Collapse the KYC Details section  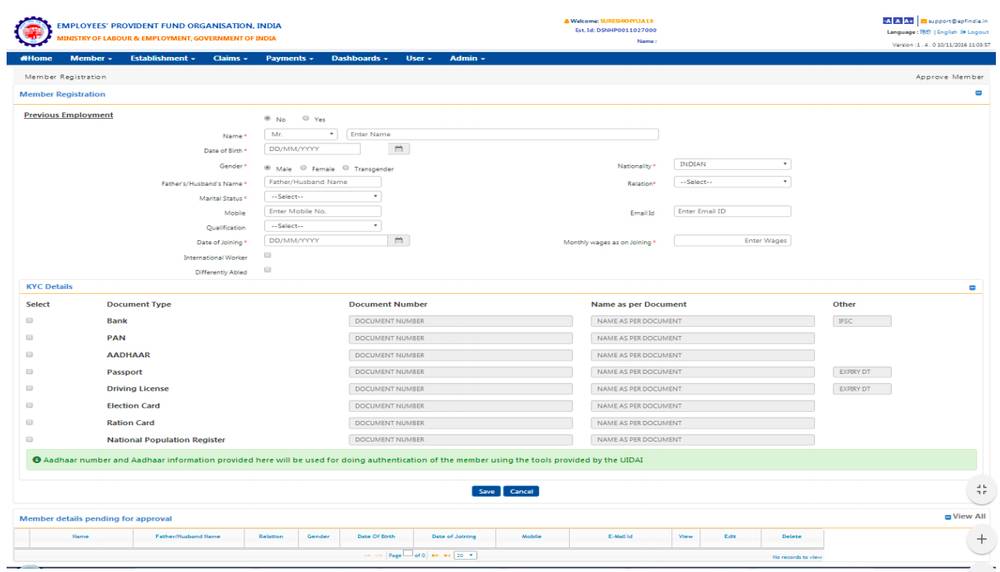972,287
